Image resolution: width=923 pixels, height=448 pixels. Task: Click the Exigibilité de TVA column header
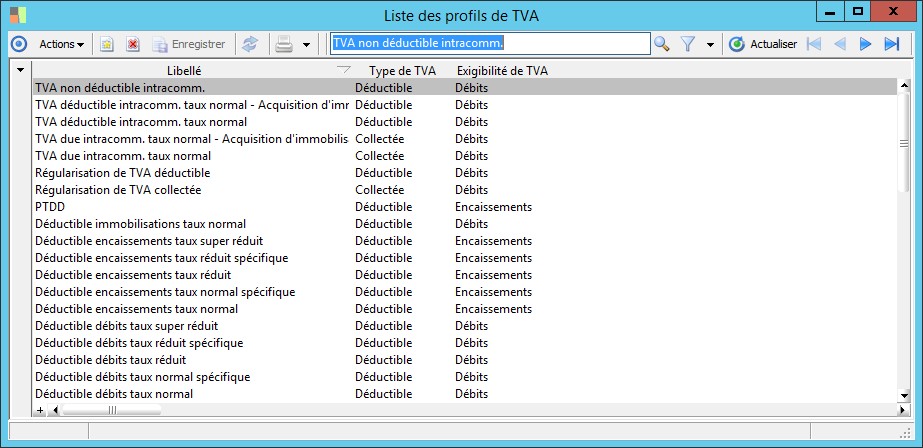pos(502,71)
